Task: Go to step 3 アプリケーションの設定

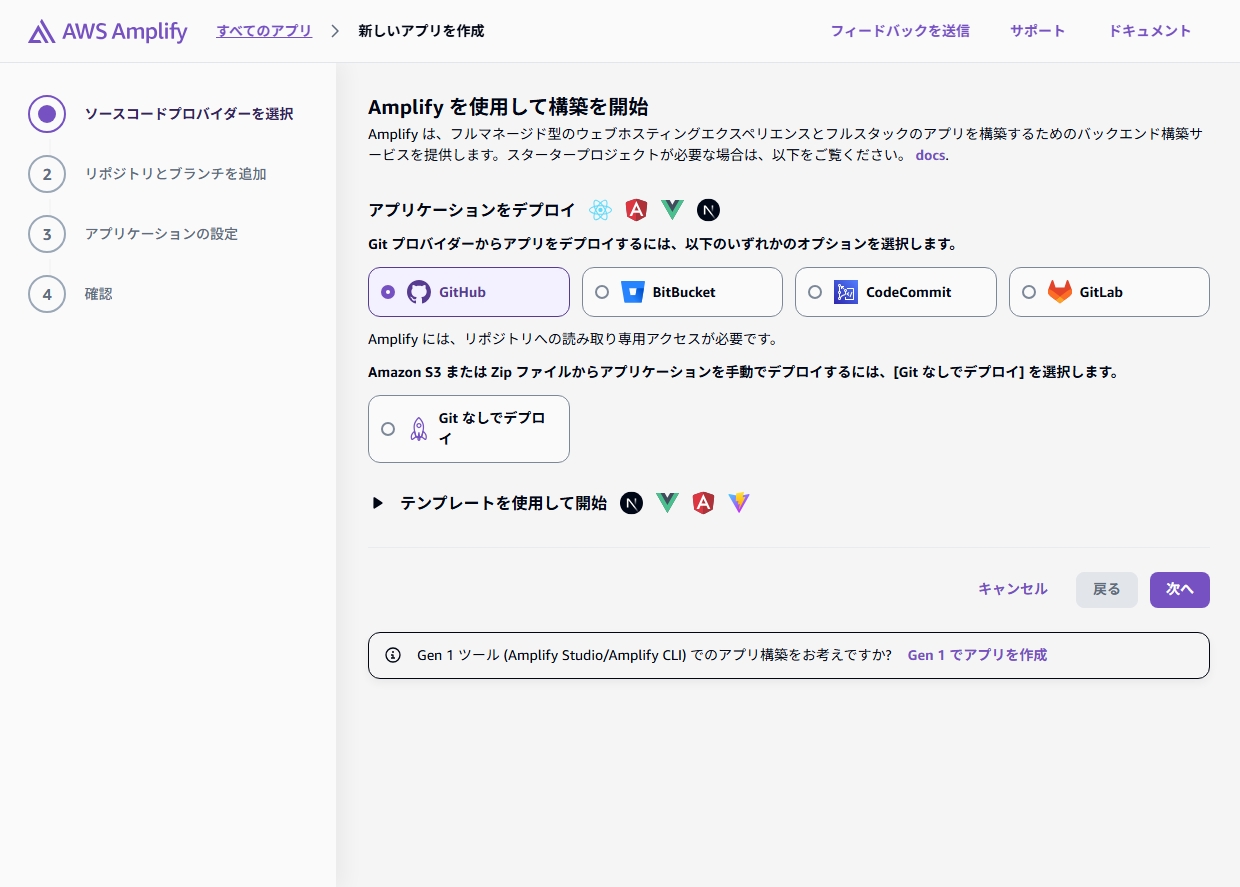Action: [133, 234]
